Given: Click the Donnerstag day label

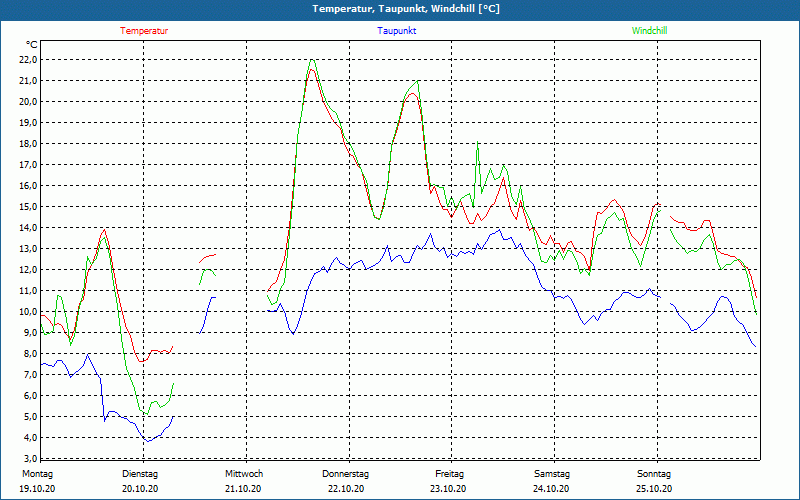Looking at the screenshot, I should tap(345, 474).
